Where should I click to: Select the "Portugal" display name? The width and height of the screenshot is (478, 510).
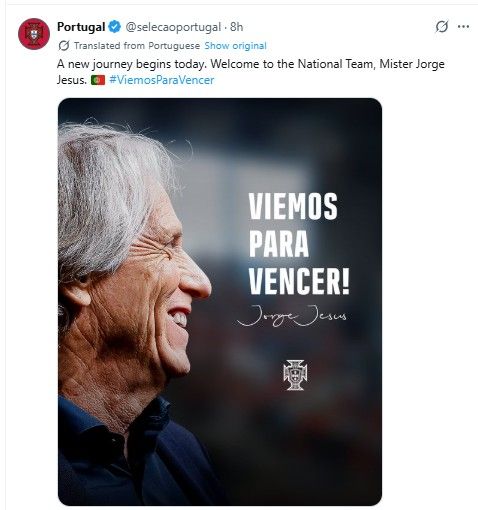pos(81,27)
